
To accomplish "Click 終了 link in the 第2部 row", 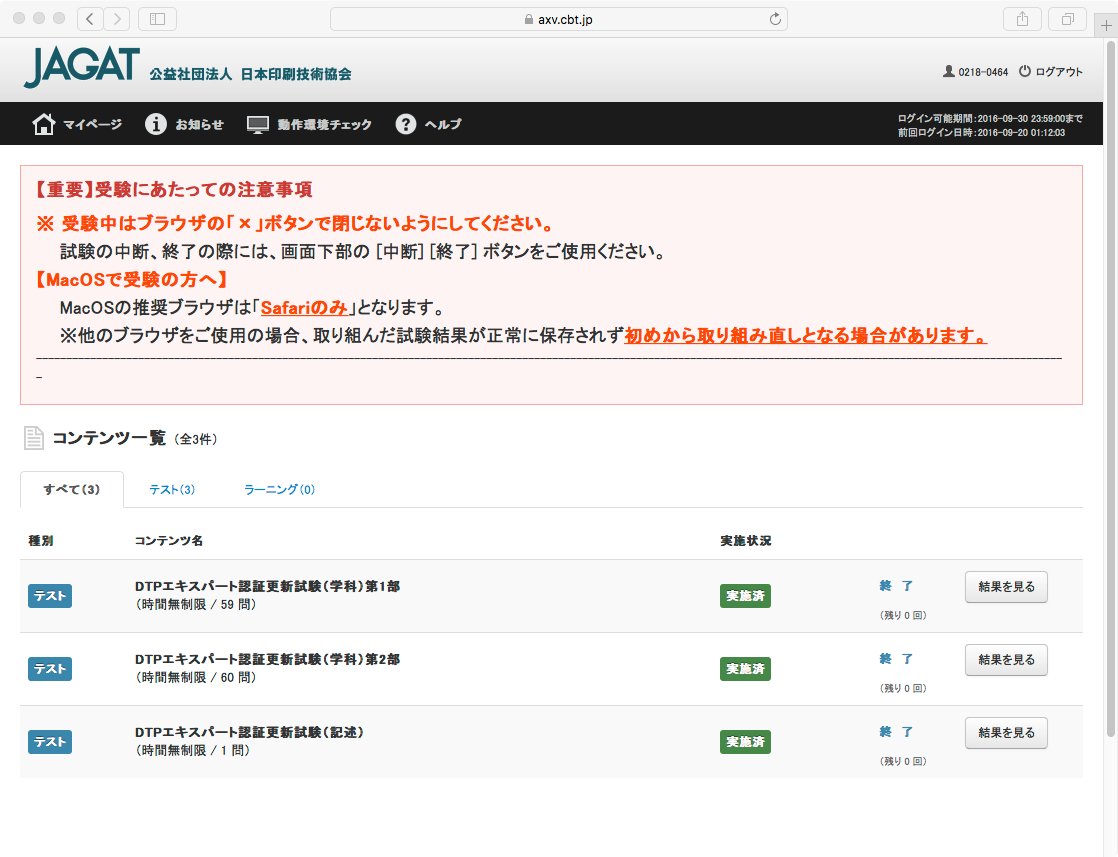I will click(x=896, y=659).
